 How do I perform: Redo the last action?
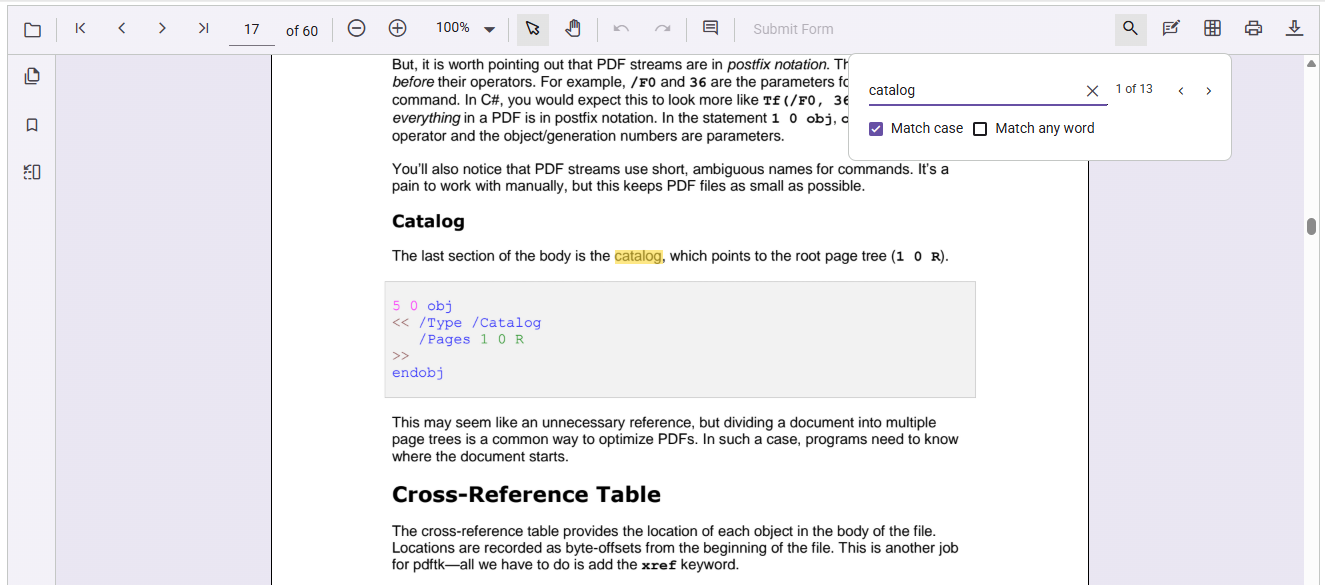tap(662, 29)
